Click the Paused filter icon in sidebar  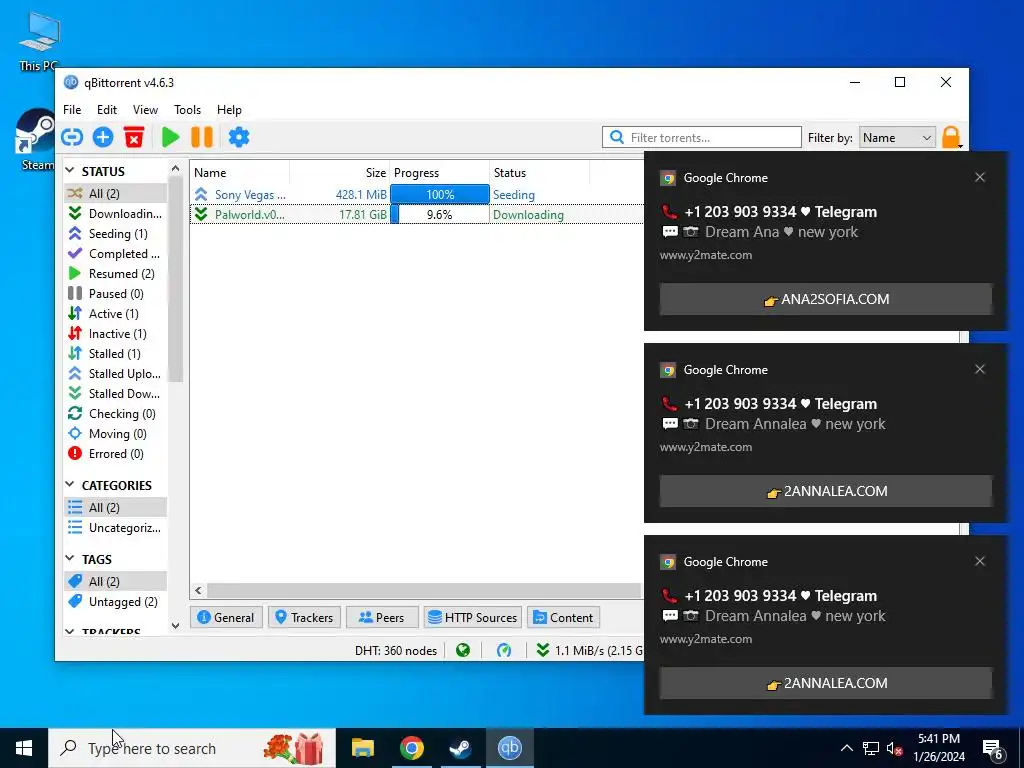coord(75,293)
